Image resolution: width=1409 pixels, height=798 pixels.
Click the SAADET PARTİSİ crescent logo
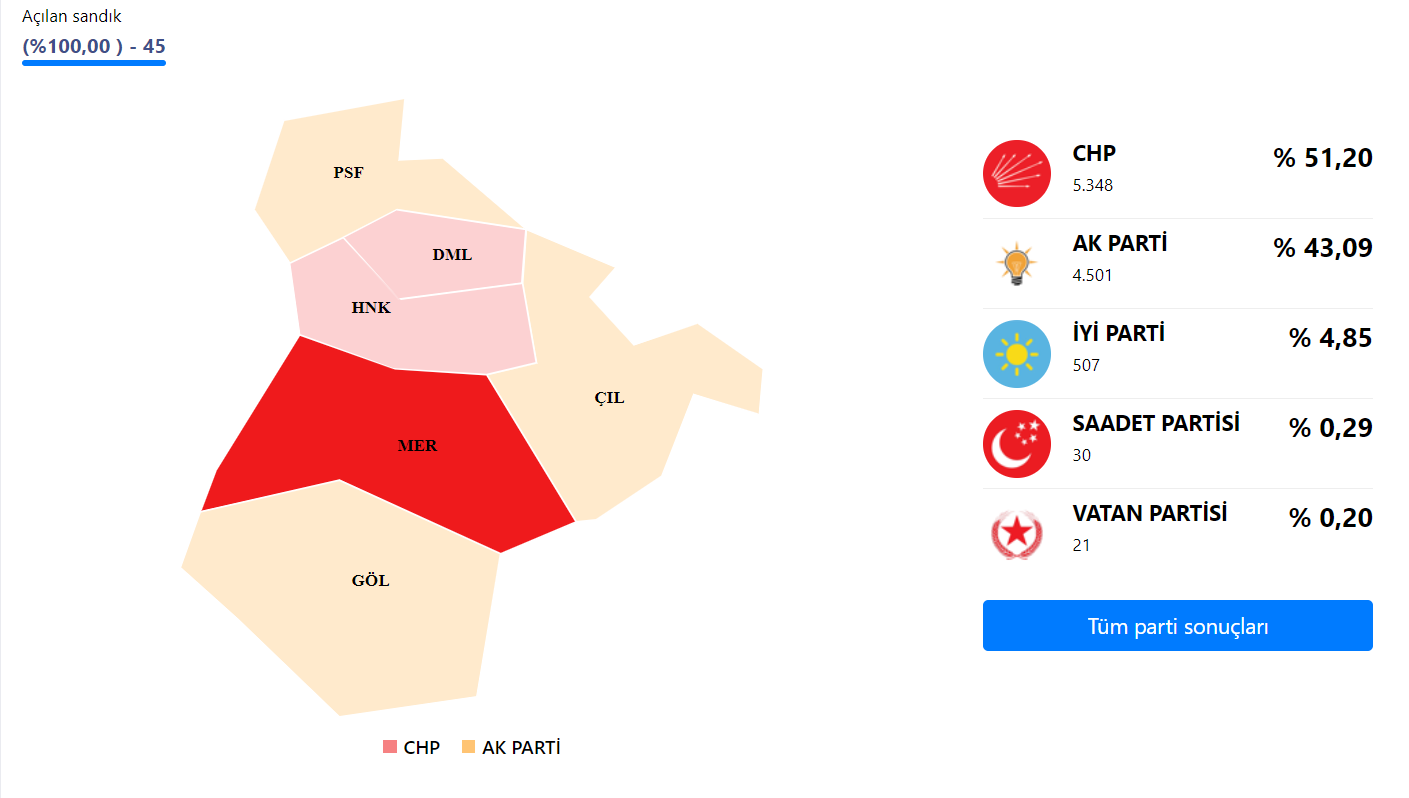1017,444
